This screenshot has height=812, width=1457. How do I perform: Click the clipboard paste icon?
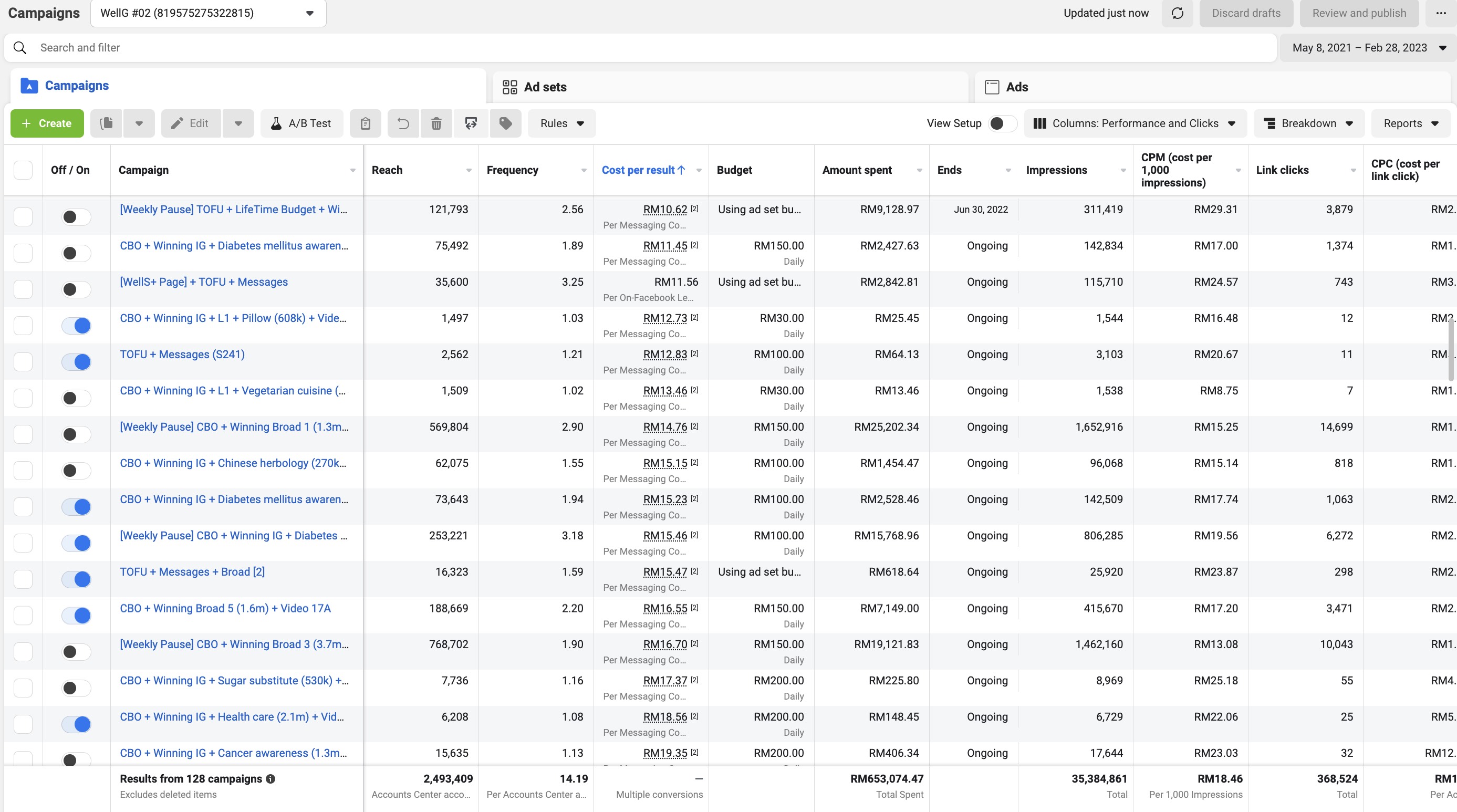pyautogui.click(x=366, y=123)
